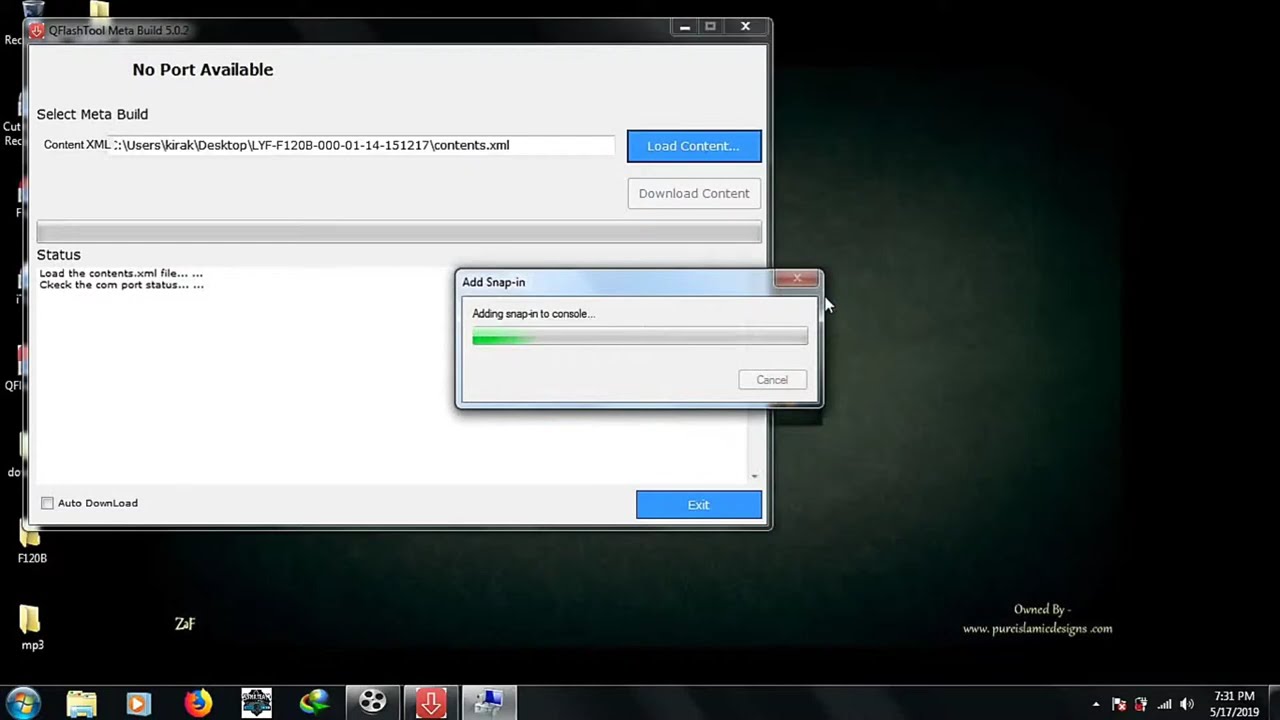Click the ZaF desktop item
Screen dimensions: 1280x720
[x=185, y=624]
